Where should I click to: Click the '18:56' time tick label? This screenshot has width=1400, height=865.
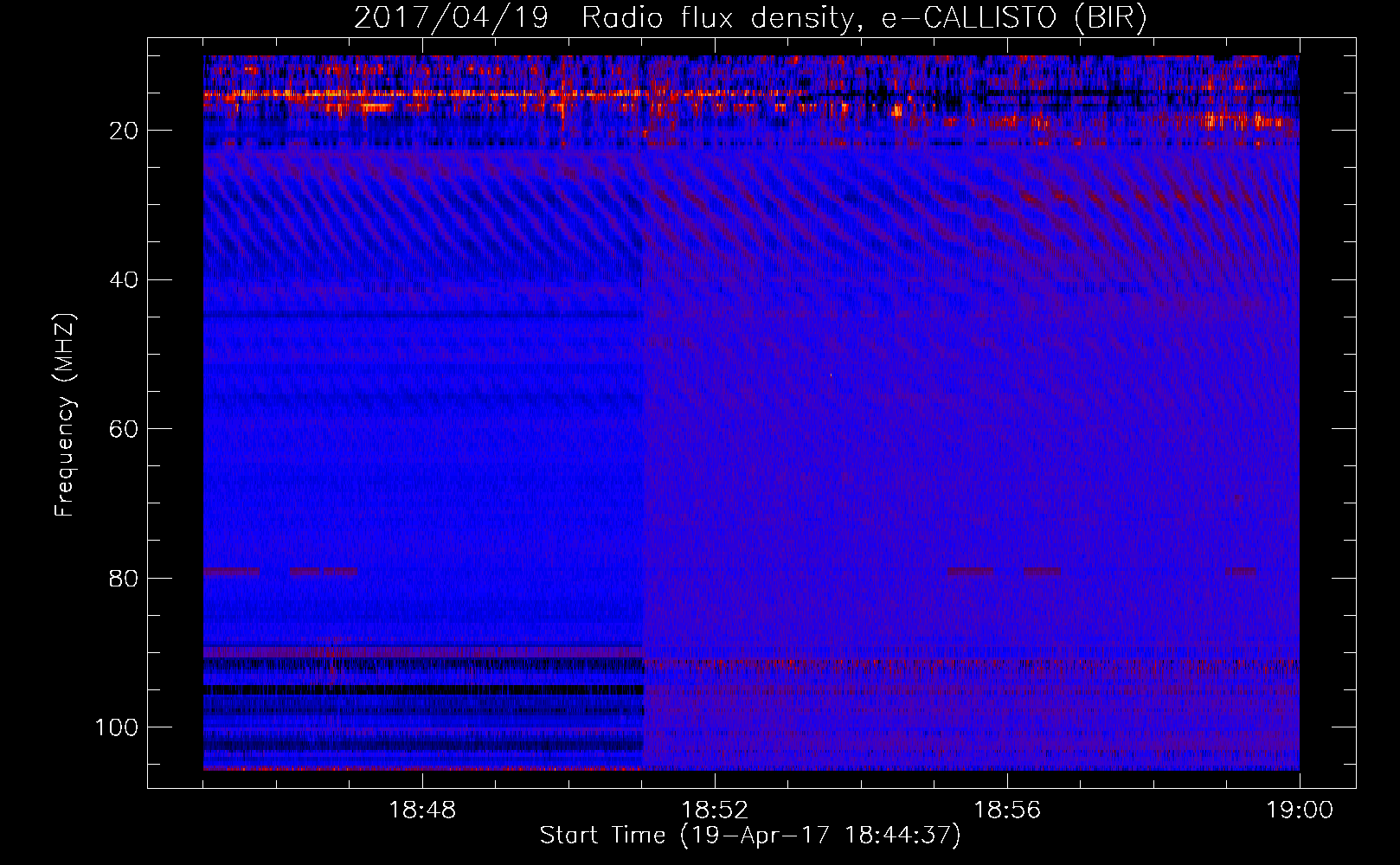[x=1007, y=811]
